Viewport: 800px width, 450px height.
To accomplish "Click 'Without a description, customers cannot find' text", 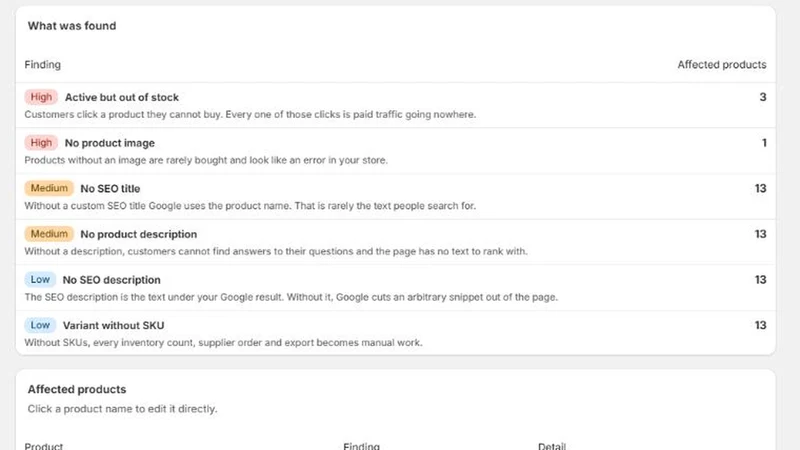I will (276, 252).
